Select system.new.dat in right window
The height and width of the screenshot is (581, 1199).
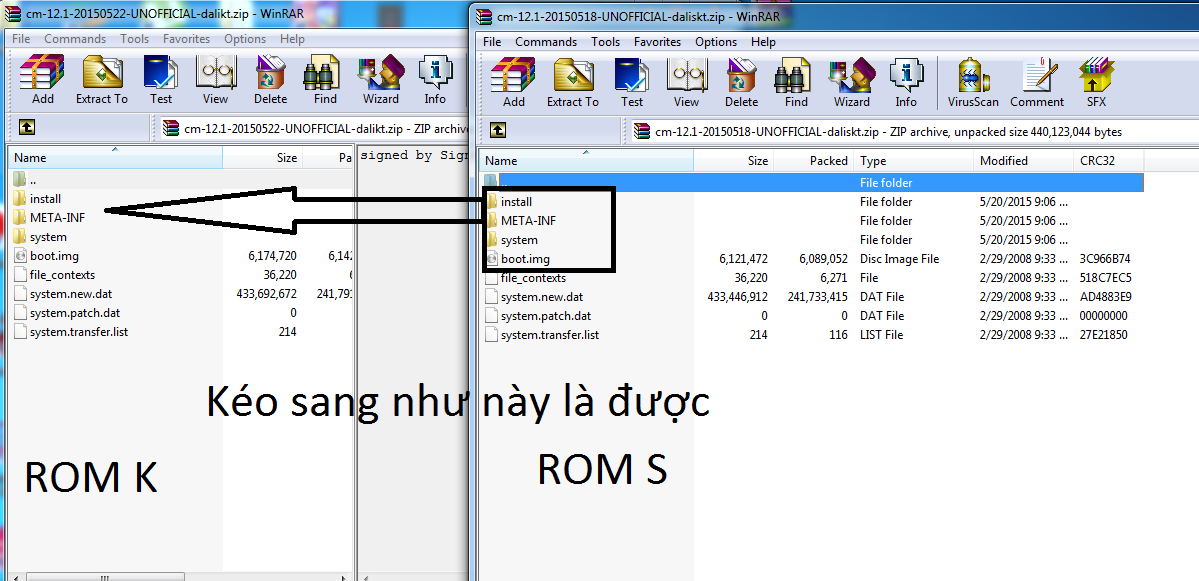click(x=534, y=297)
